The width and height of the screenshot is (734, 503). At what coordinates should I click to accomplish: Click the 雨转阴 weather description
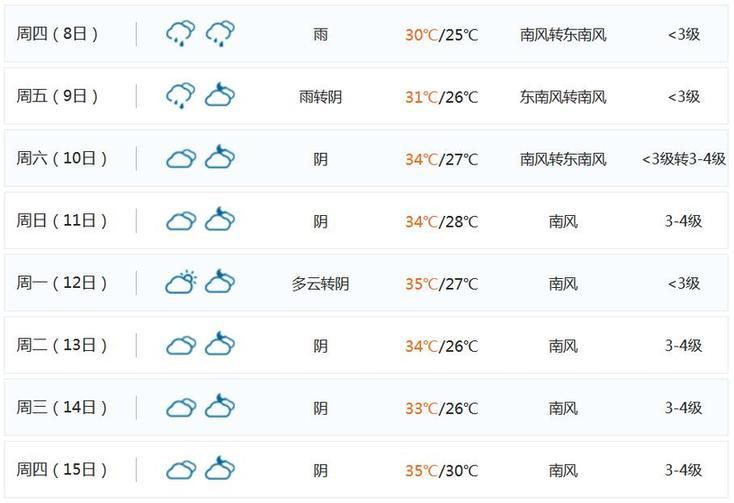pos(320,97)
